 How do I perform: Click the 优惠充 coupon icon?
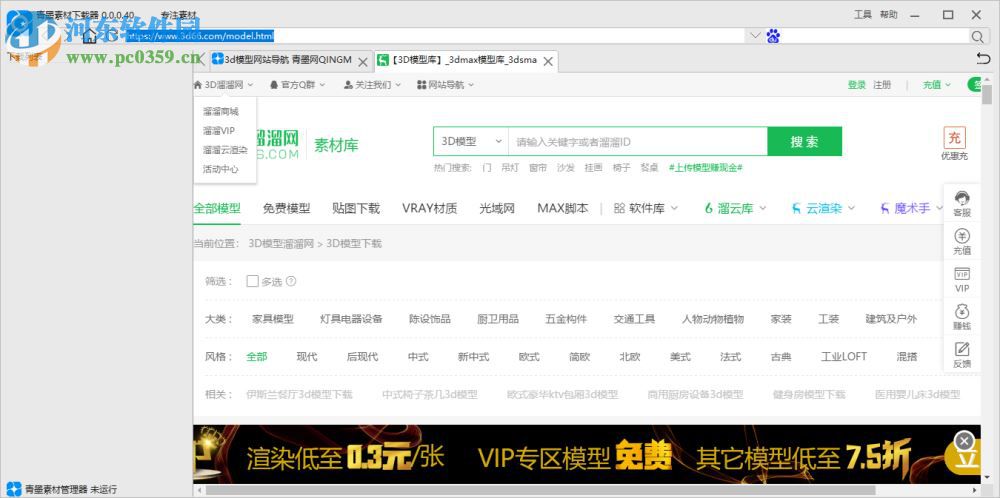(955, 143)
